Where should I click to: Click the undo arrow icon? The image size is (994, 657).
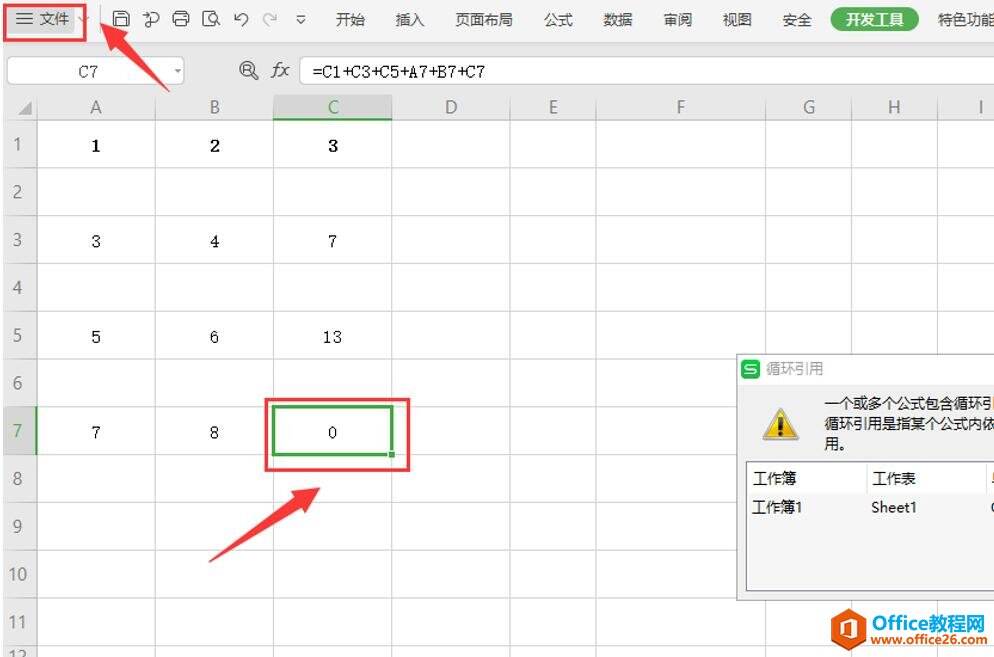click(x=240, y=19)
